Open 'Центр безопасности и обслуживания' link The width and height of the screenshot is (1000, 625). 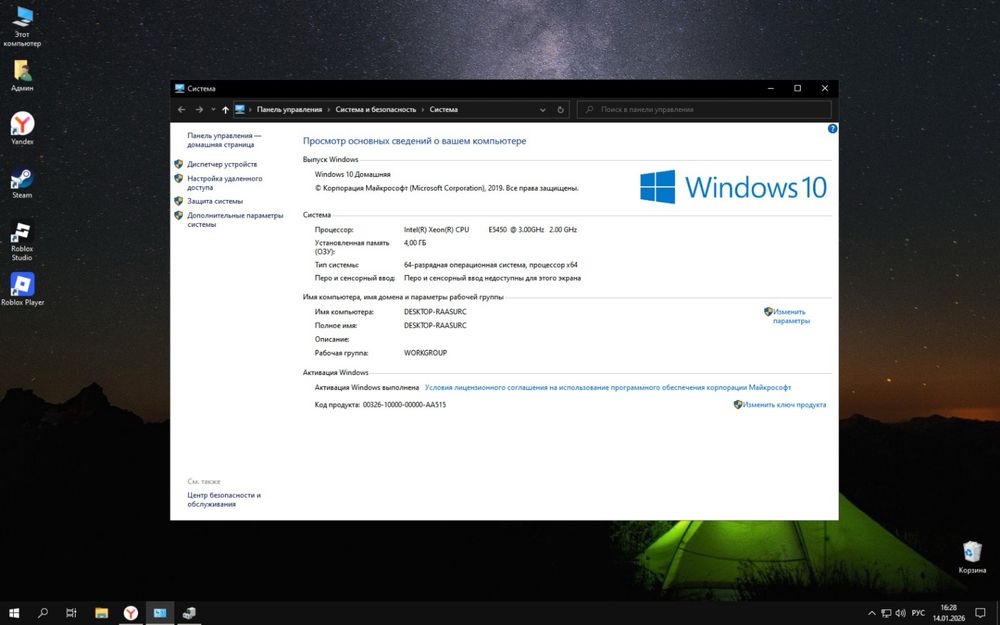tap(224, 499)
